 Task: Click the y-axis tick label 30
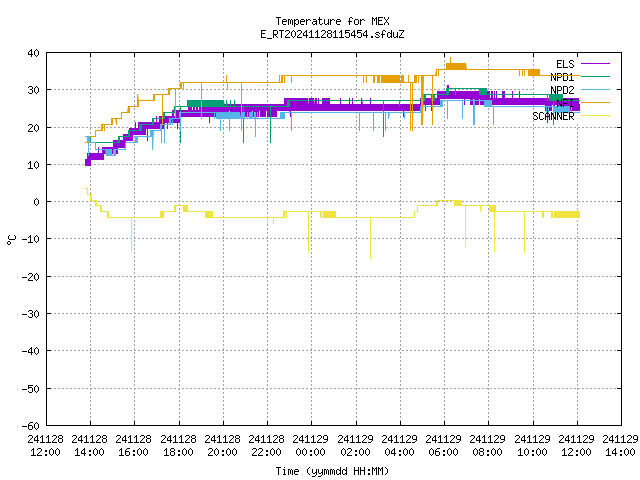pyautogui.click(x=33, y=90)
